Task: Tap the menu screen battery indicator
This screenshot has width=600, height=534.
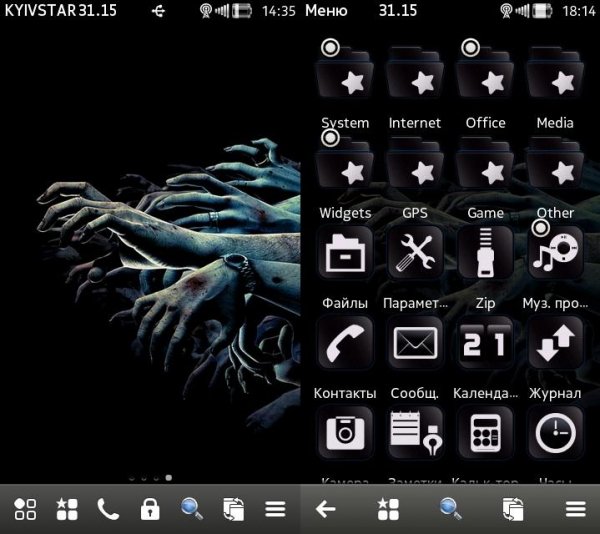Action: [543, 11]
